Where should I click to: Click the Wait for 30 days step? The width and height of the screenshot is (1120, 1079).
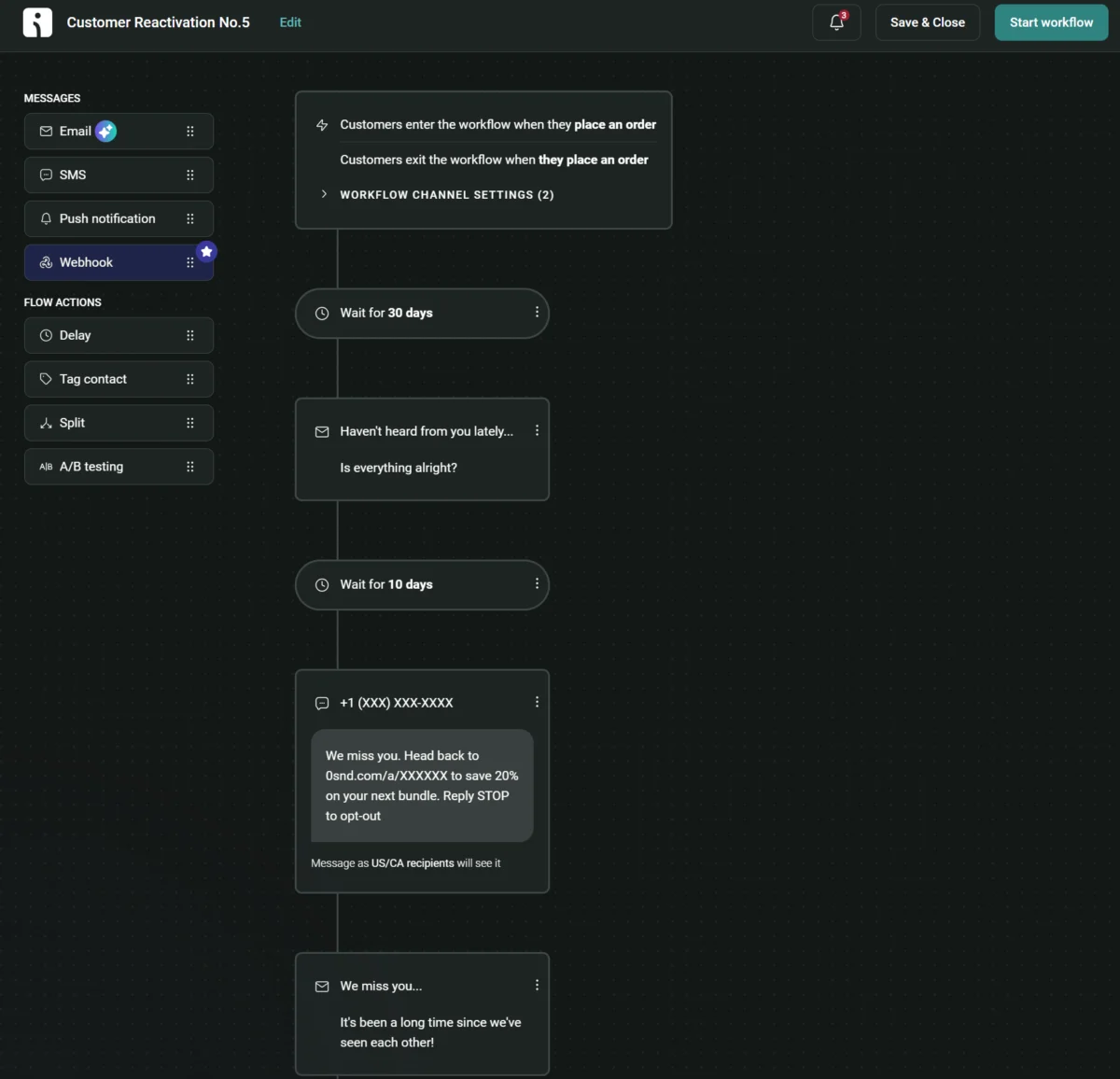point(422,314)
